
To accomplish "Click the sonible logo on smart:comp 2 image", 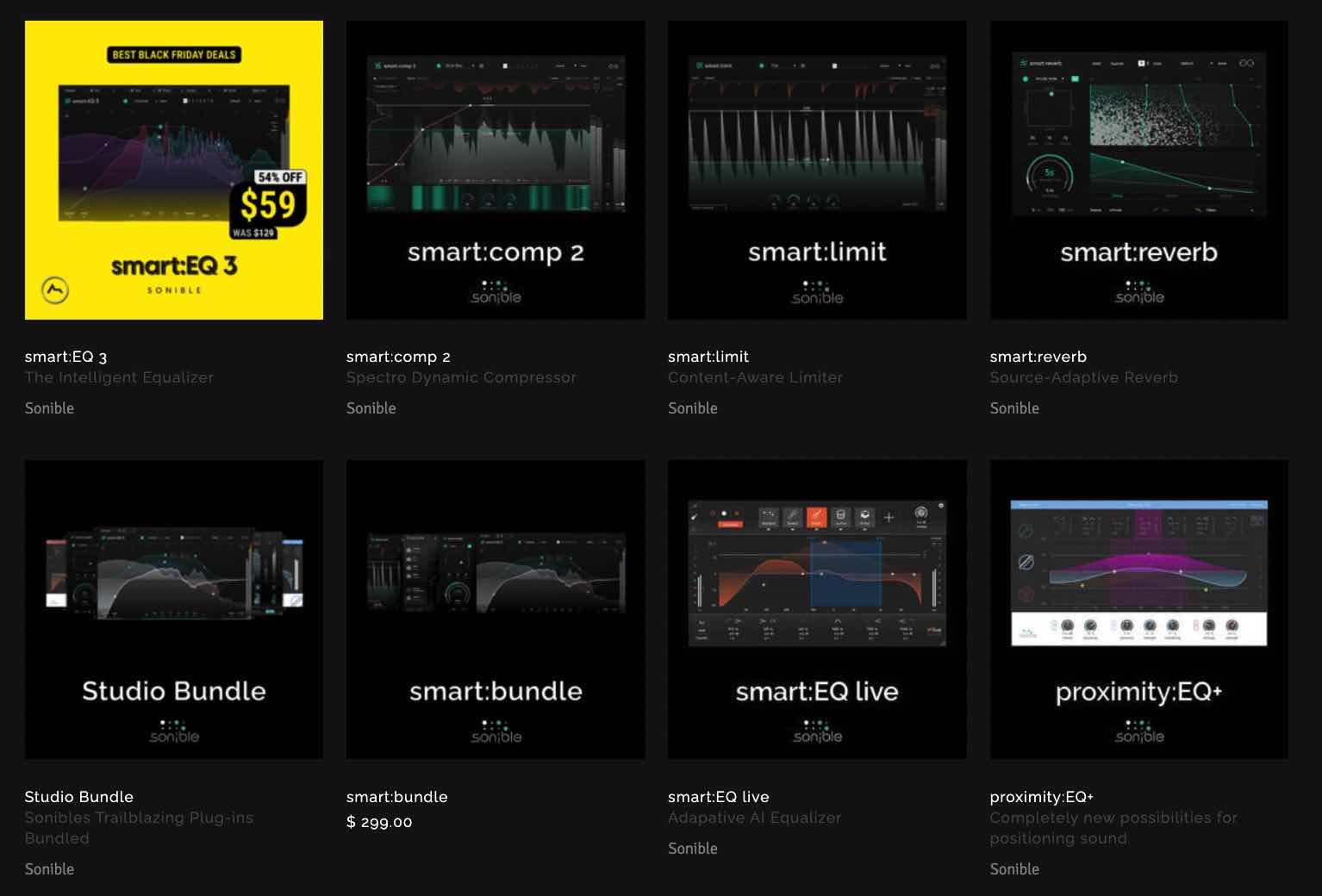I will [x=496, y=293].
